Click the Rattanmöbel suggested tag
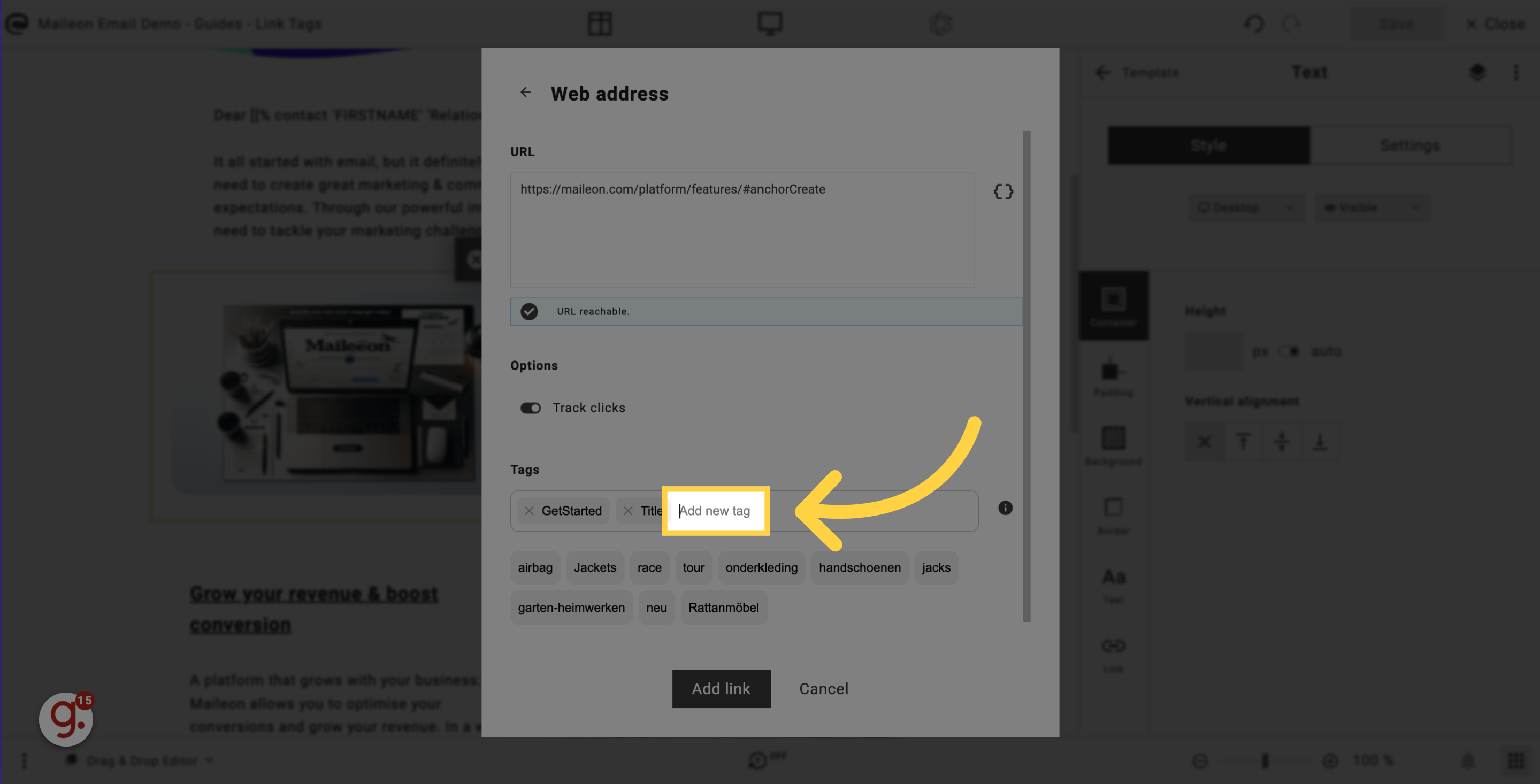 point(723,607)
